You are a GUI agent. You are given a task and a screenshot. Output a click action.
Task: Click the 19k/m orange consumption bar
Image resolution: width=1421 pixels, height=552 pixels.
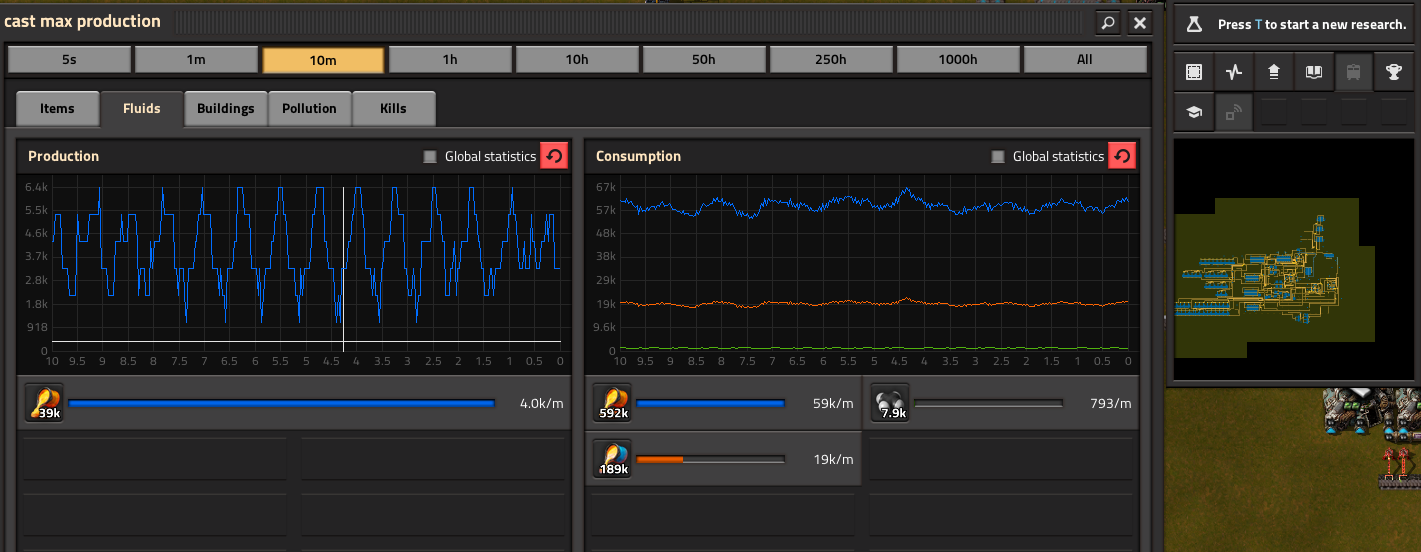coord(710,460)
